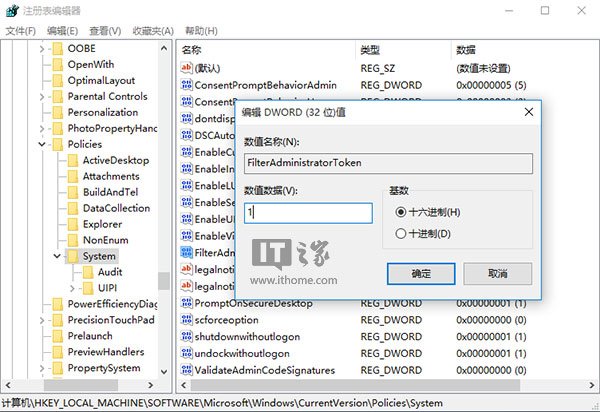Collapse the System key arrow
This screenshot has height=412, width=600.
pos(56,256)
